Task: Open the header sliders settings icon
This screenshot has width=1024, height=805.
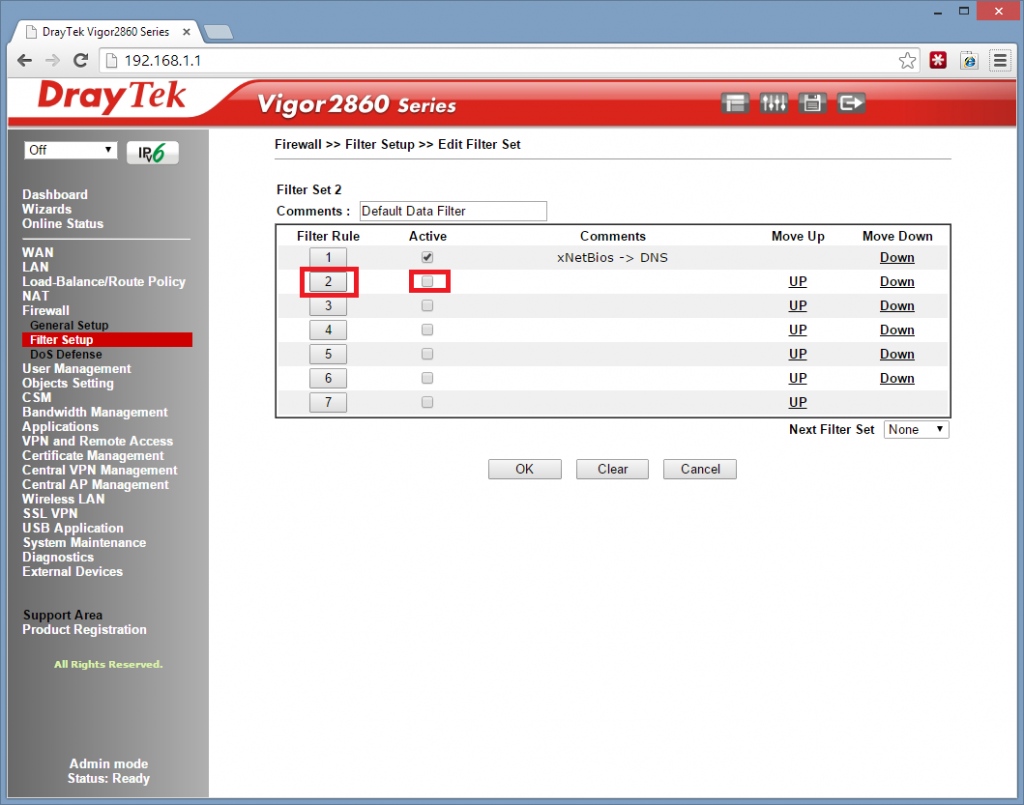Action: click(x=773, y=103)
